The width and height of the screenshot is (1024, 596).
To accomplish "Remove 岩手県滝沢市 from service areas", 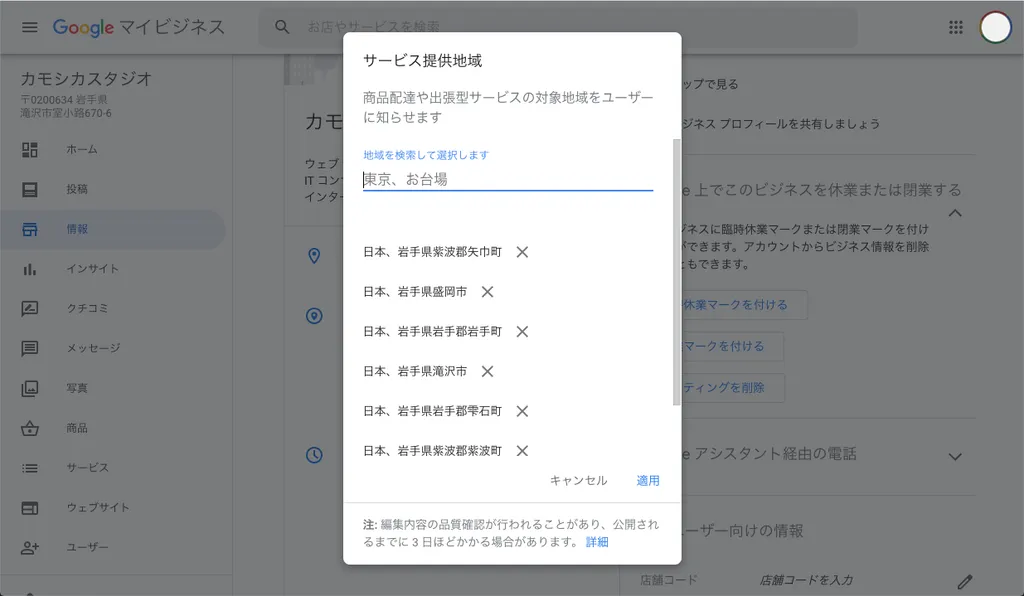I will tap(487, 371).
